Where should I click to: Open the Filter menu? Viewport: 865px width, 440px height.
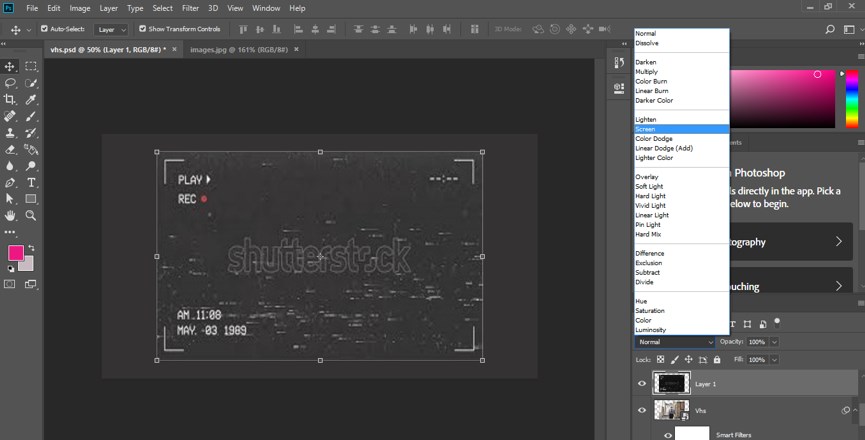pos(190,8)
